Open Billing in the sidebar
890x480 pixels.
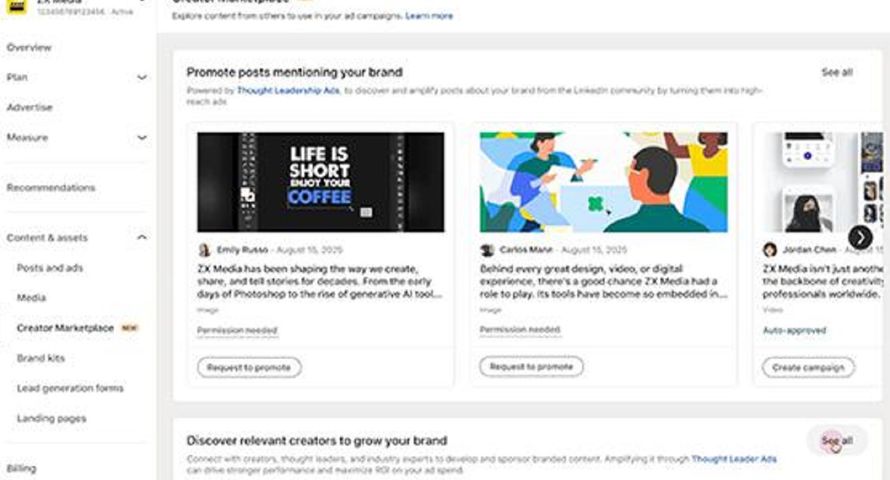[x=22, y=469]
